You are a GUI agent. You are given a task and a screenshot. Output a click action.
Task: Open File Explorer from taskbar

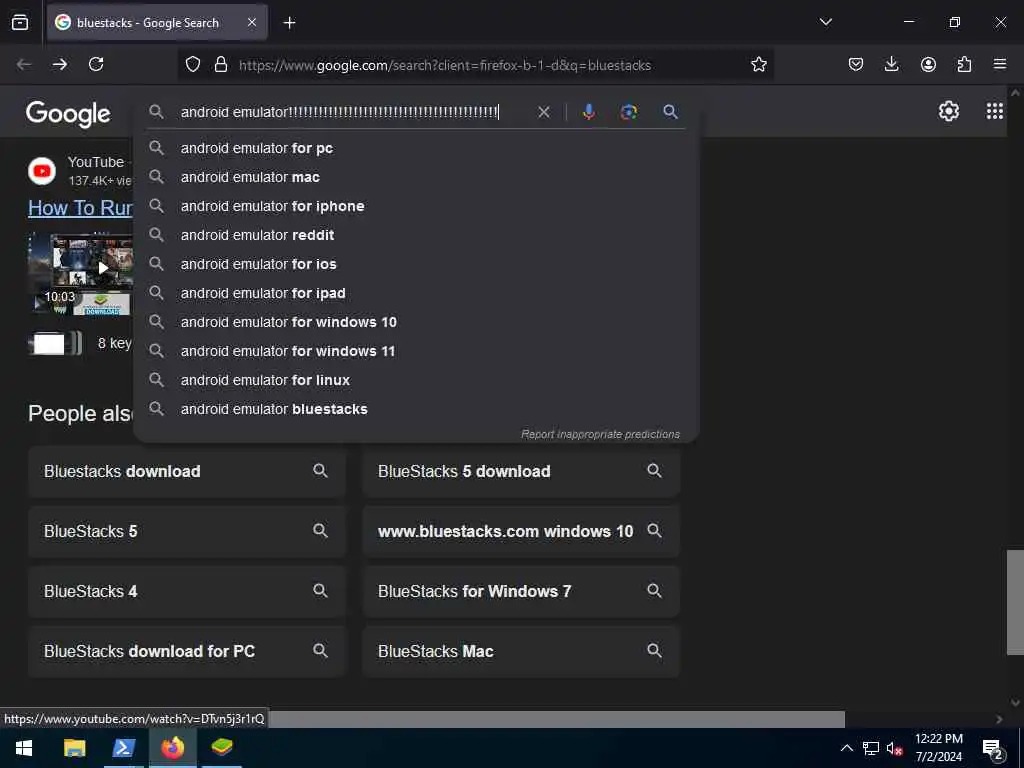pyautogui.click(x=74, y=748)
